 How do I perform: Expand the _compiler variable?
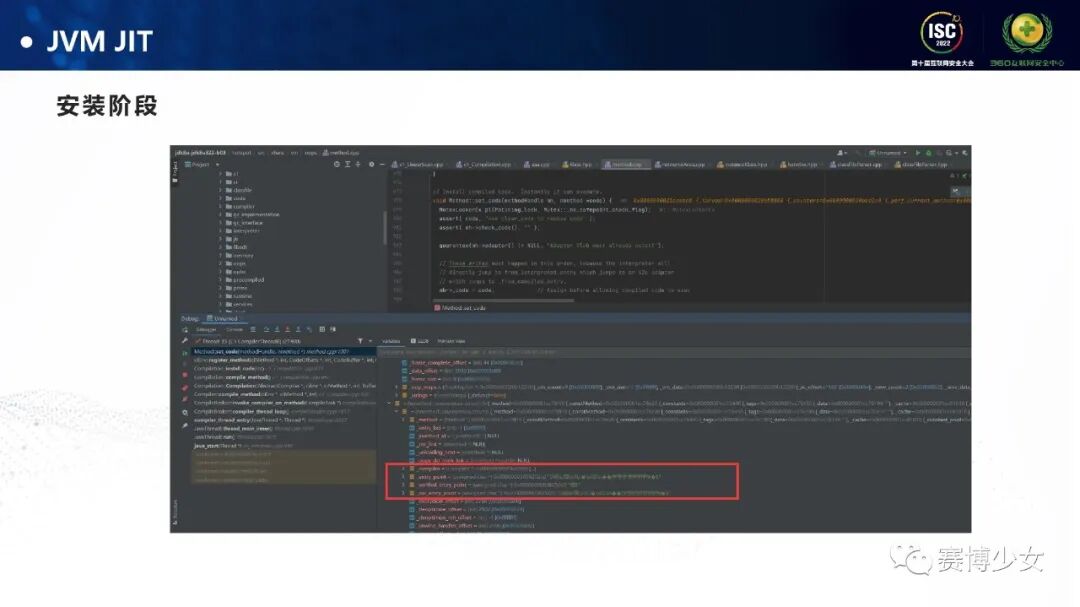[404, 469]
